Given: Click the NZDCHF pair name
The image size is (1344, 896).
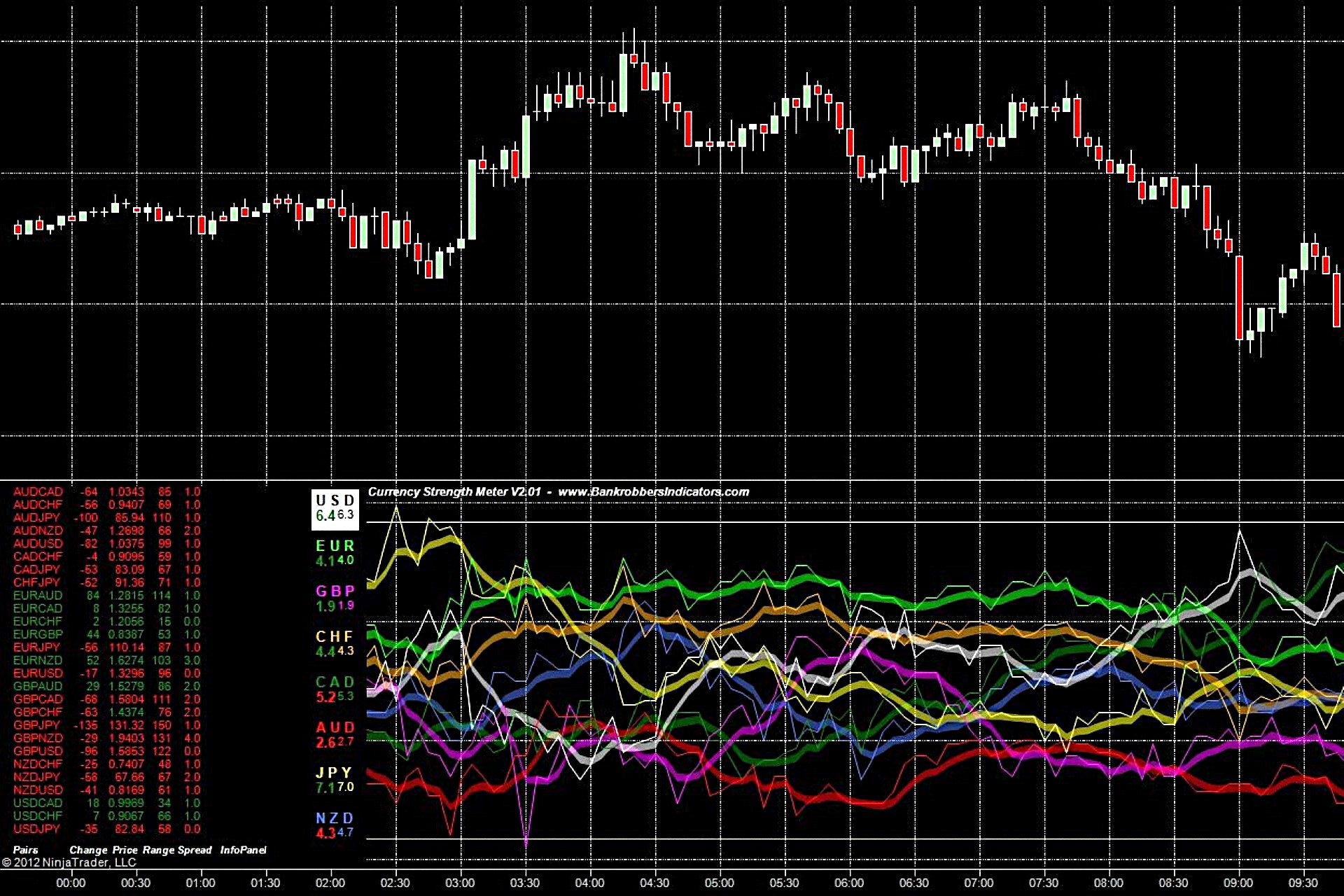Looking at the screenshot, I should pyautogui.click(x=38, y=764).
